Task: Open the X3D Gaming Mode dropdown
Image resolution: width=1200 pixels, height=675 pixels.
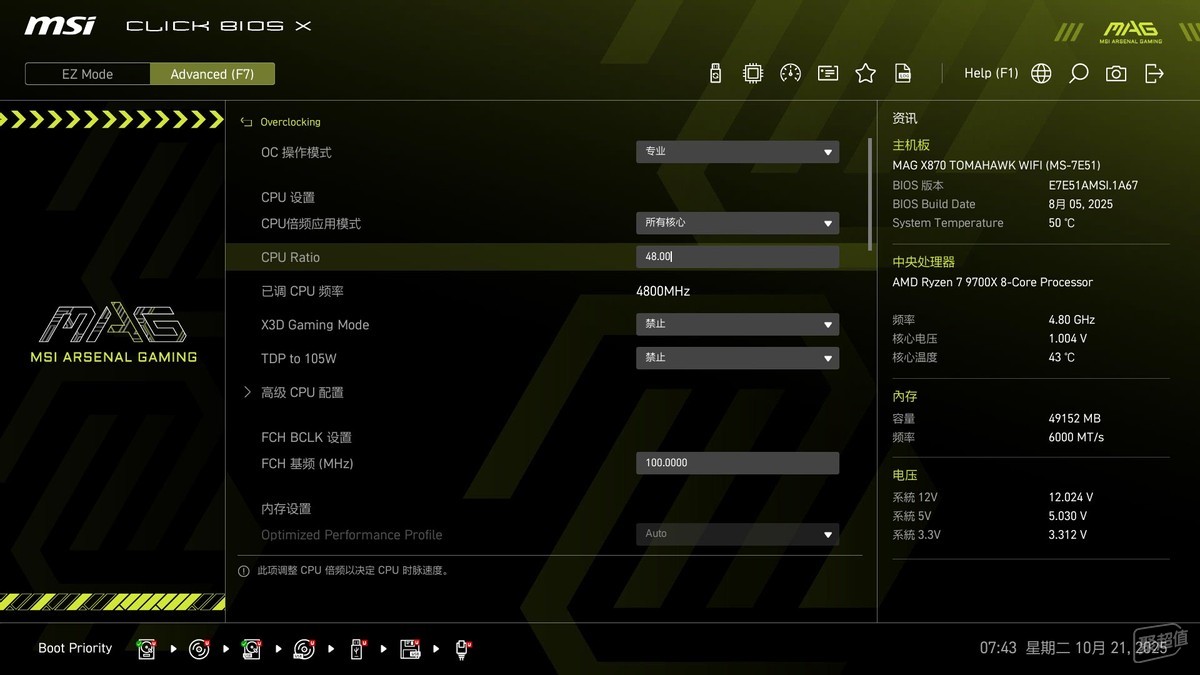Action: coord(737,325)
